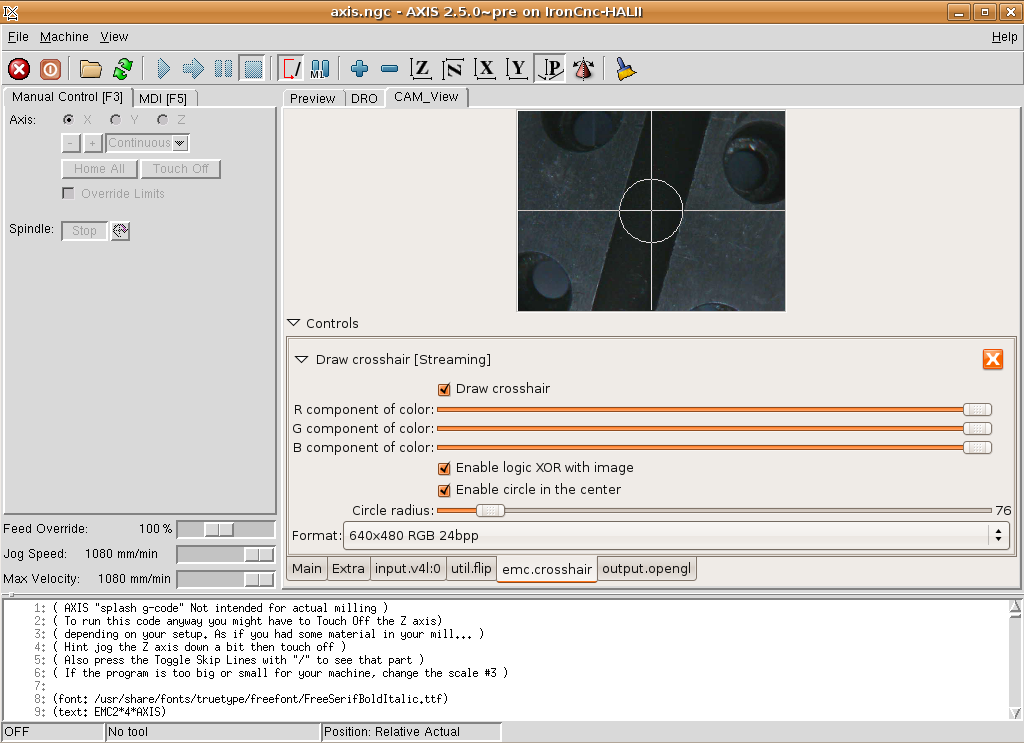Click spindle direction icon beside Stop
This screenshot has height=743, width=1024.
120,230
